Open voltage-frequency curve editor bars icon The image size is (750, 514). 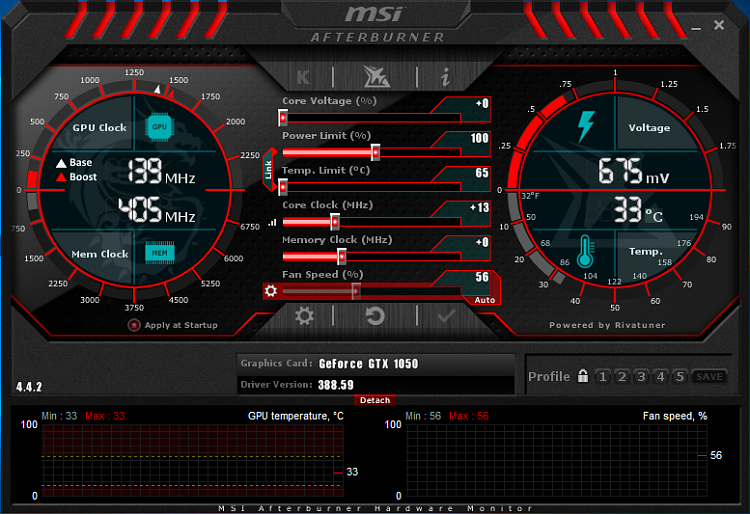272,222
